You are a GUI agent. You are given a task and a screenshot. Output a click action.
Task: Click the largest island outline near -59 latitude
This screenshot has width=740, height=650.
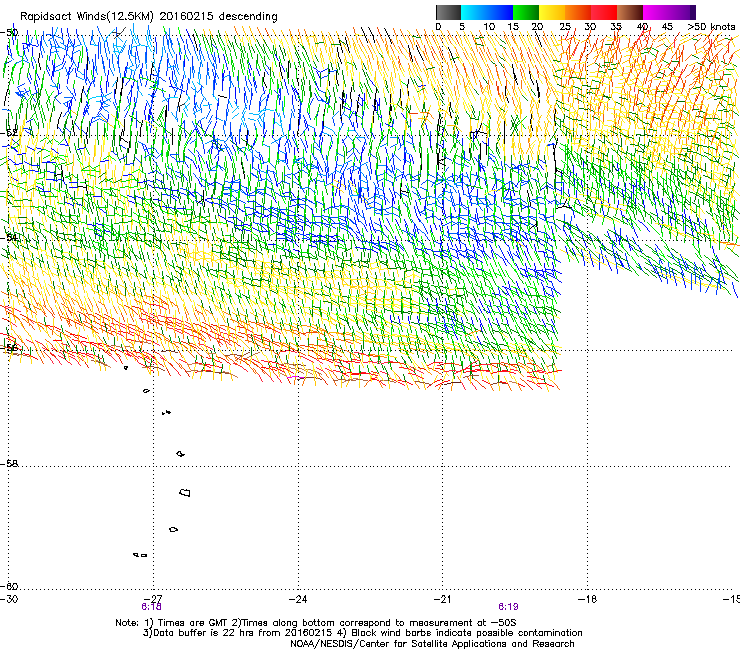185,492
